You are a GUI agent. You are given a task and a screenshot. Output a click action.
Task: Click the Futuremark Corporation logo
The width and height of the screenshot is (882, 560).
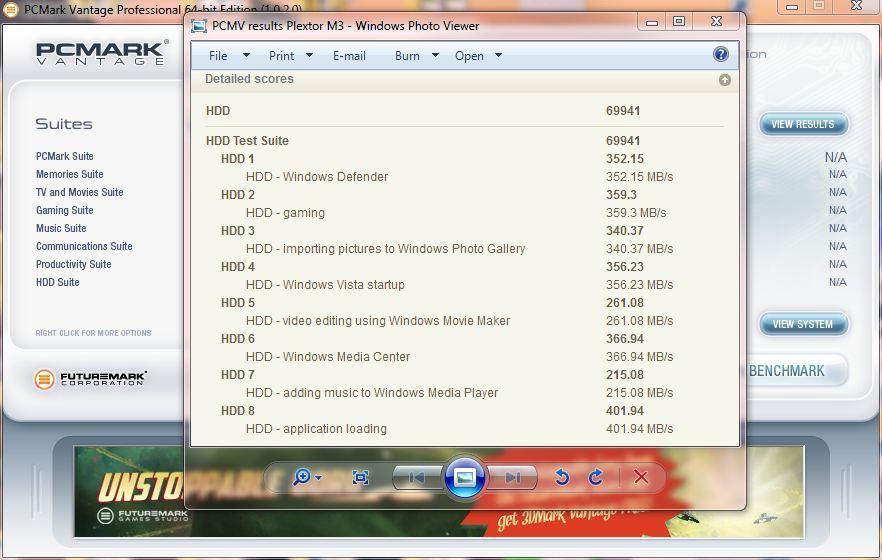(90, 379)
